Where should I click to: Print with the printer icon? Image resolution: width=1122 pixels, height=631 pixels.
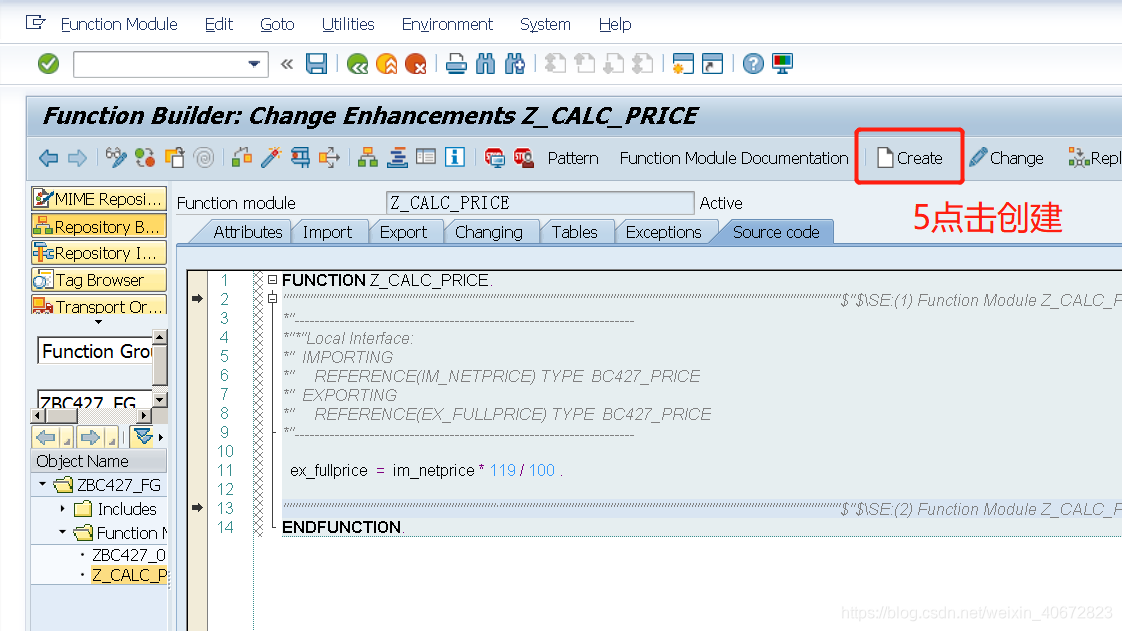point(456,64)
